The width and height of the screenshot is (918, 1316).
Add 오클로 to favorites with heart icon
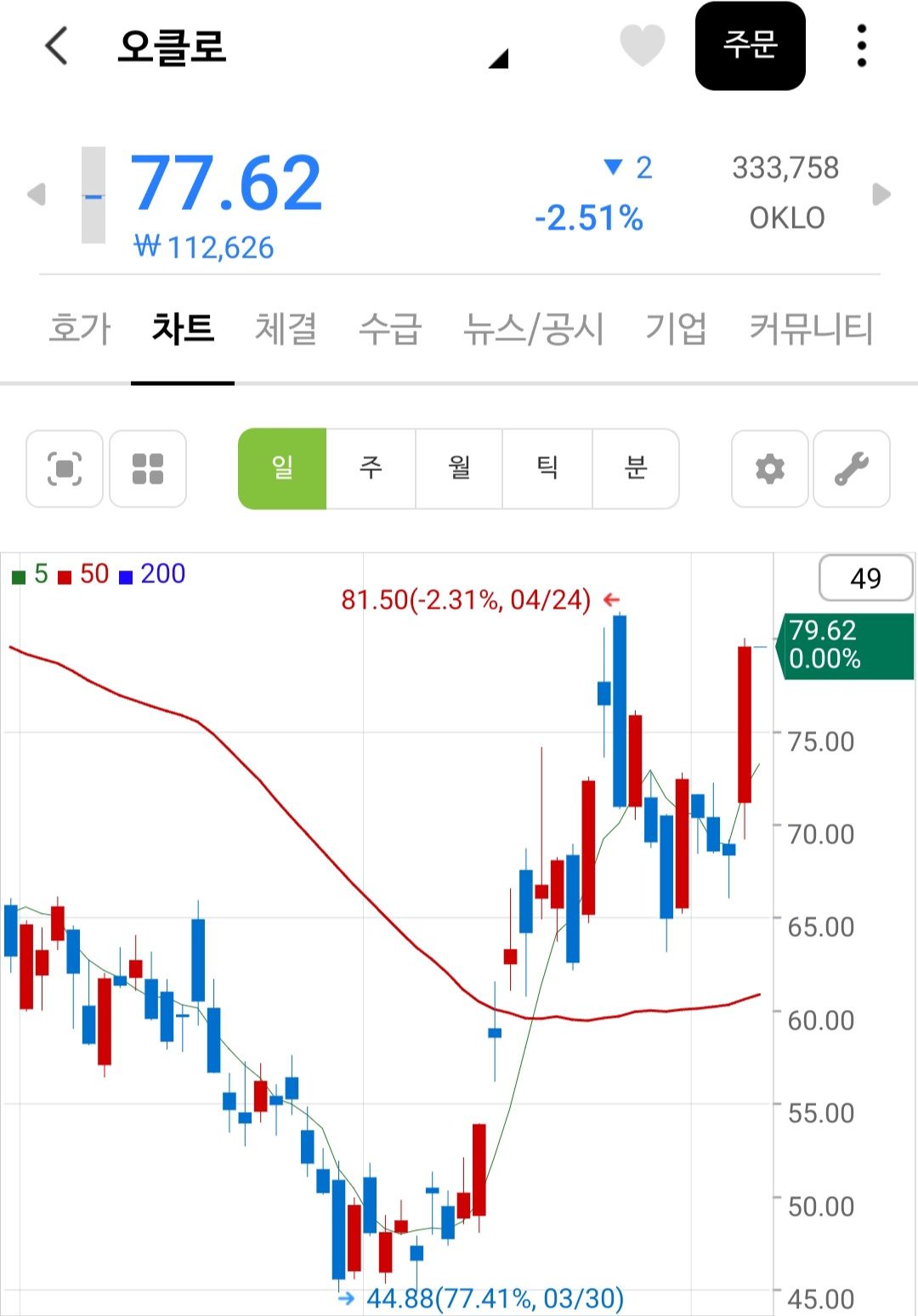coord(642,45)
